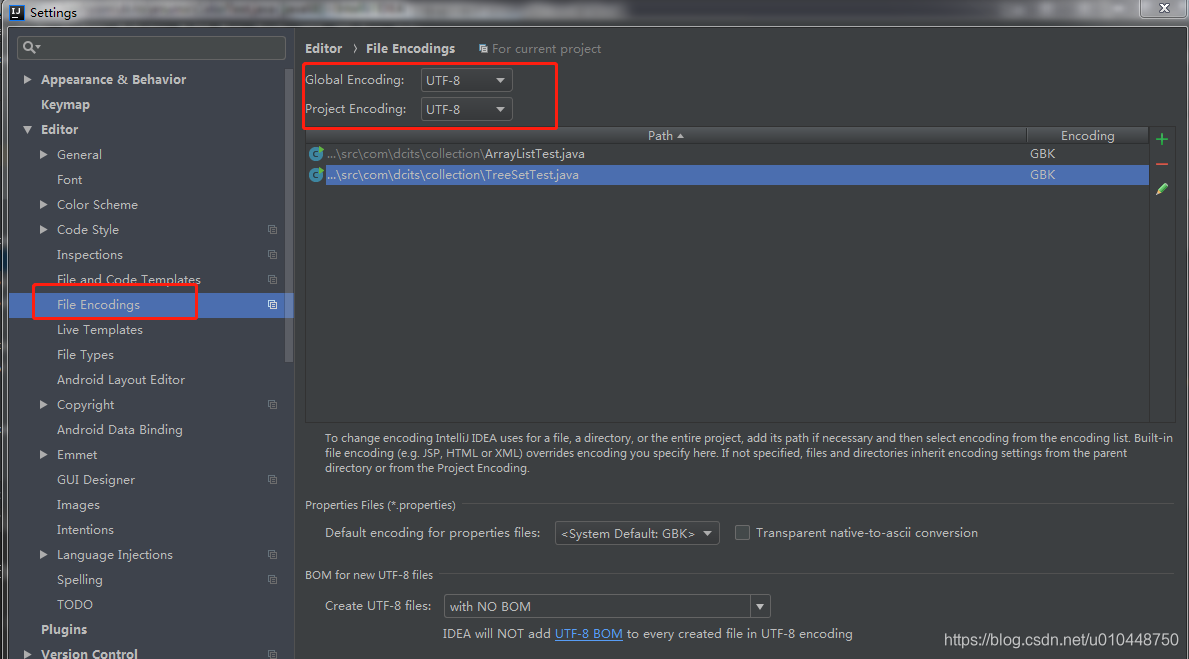Expand the Emmet node
This screenshot has height=659, width=1189.
coord(43,455)
